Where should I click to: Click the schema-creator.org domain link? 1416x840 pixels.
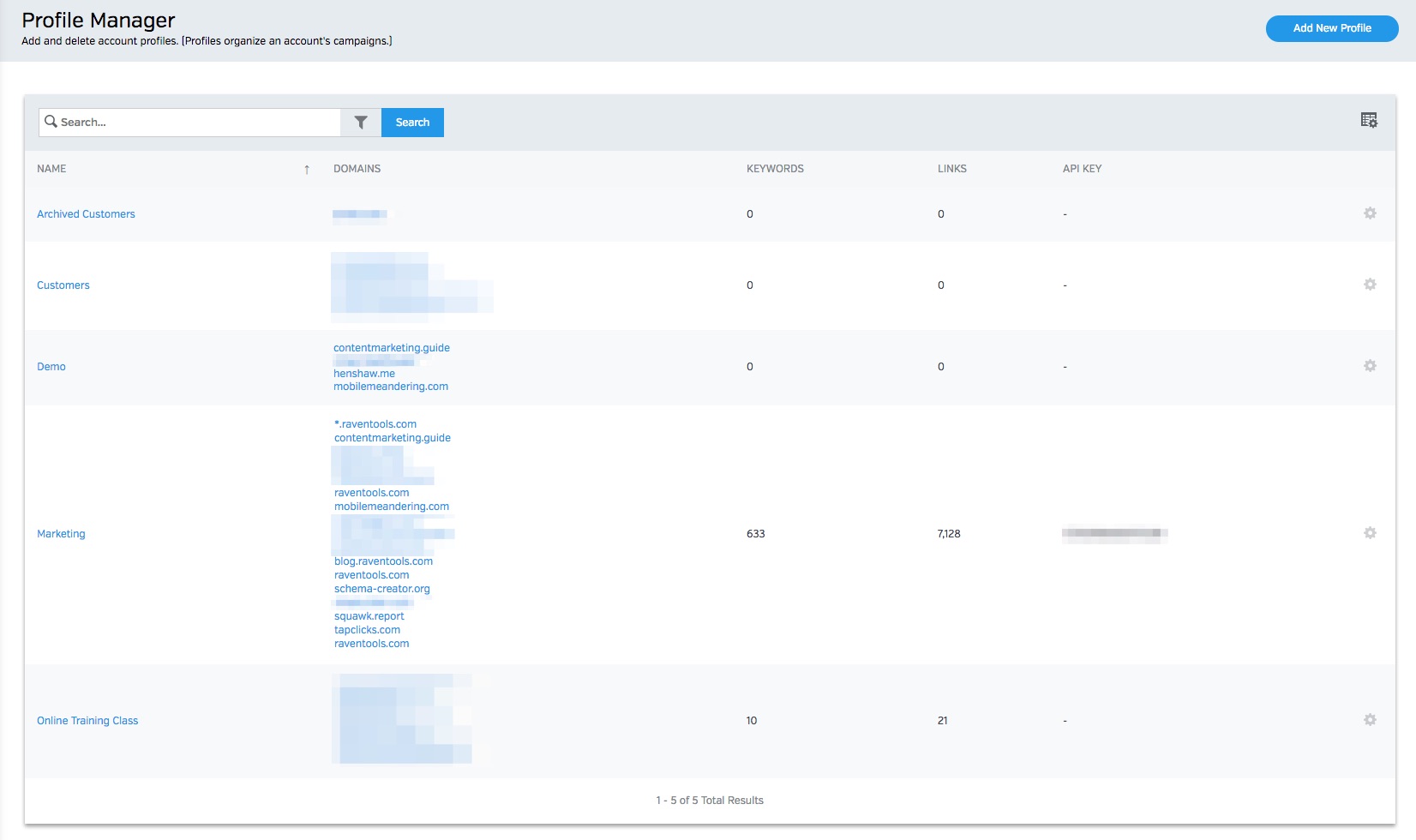click(x=382, y=589)
